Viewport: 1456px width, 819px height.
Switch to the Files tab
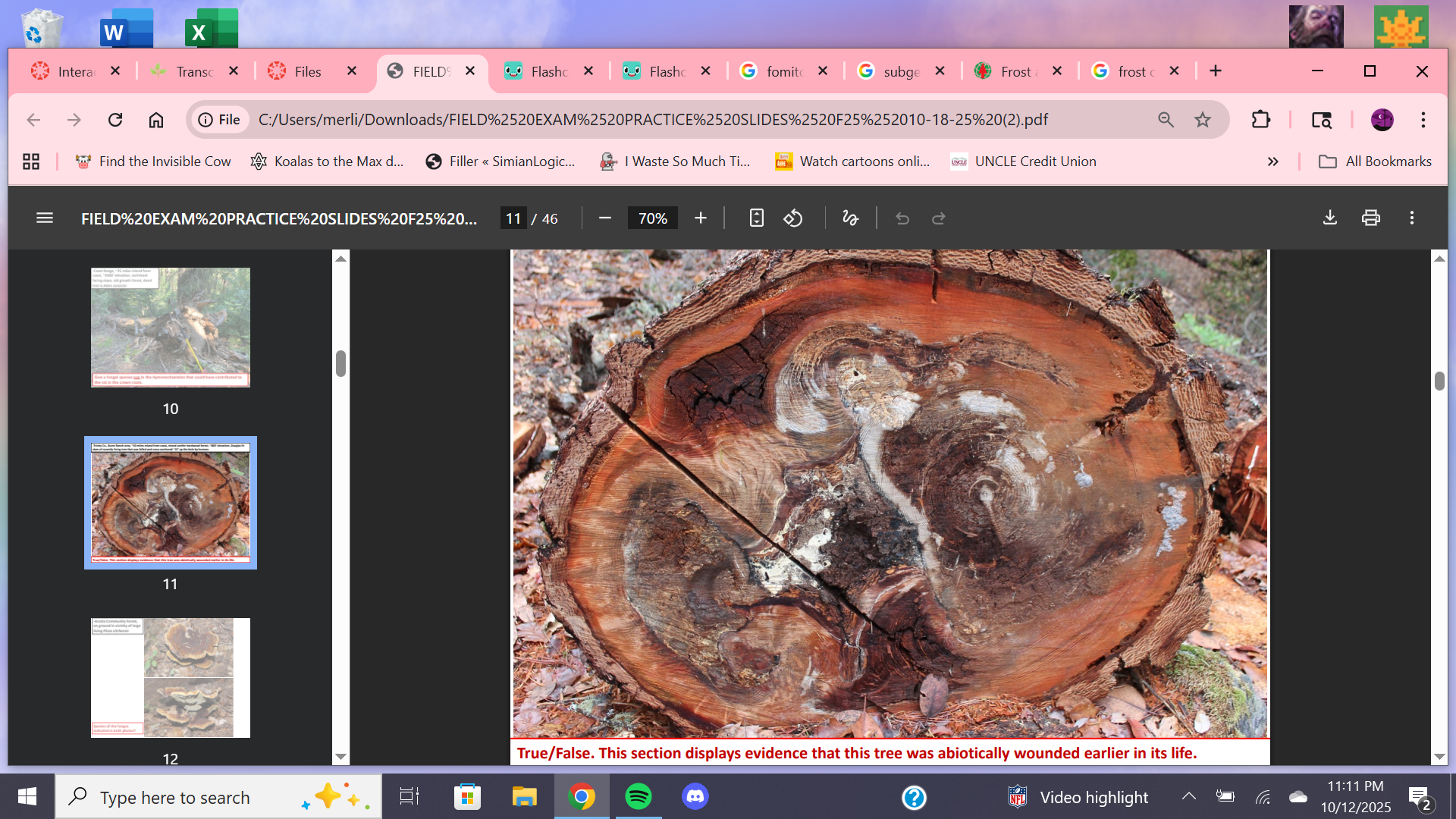coord(307,71)
